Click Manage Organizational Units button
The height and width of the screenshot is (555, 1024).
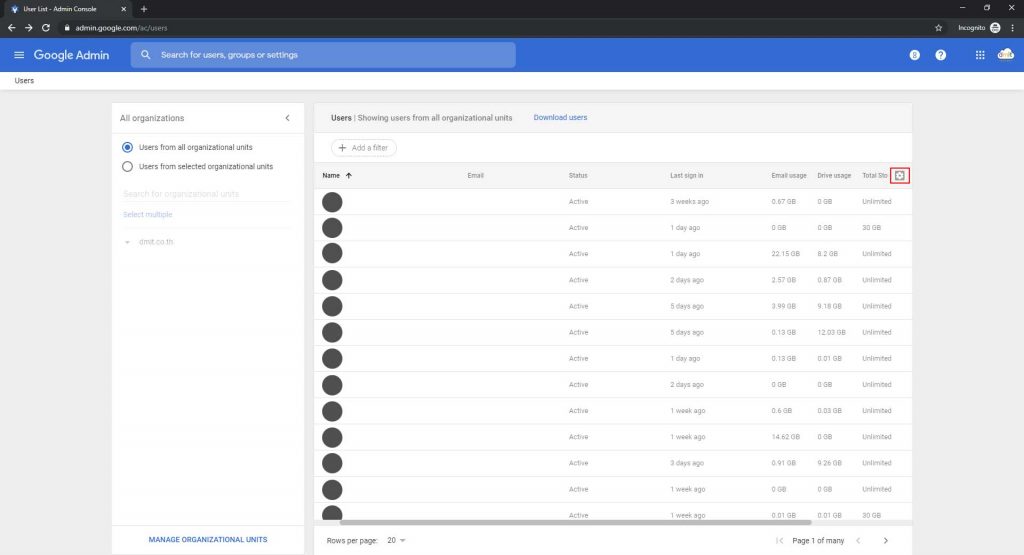(x=208, y=539)
